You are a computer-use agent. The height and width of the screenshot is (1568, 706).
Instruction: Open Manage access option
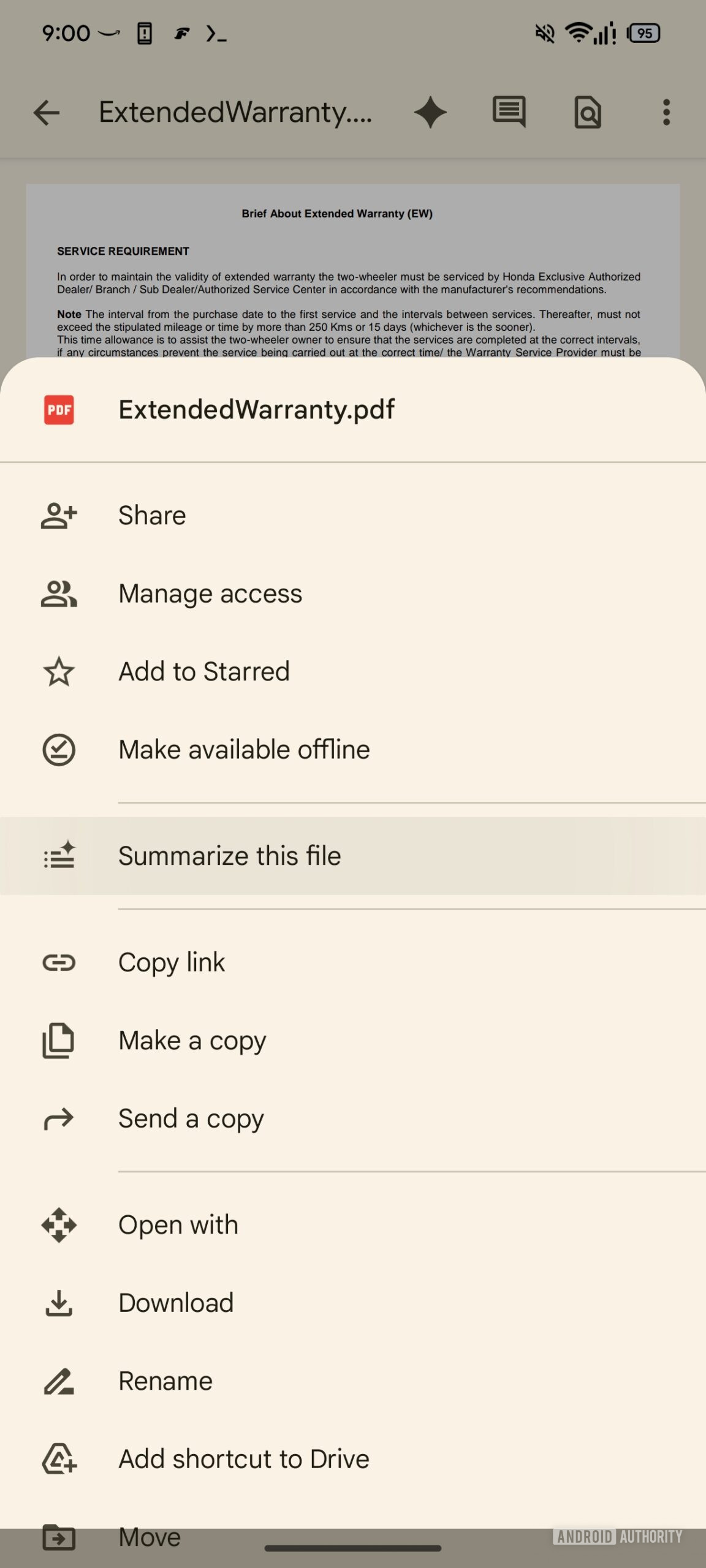(x=210, y=594)
